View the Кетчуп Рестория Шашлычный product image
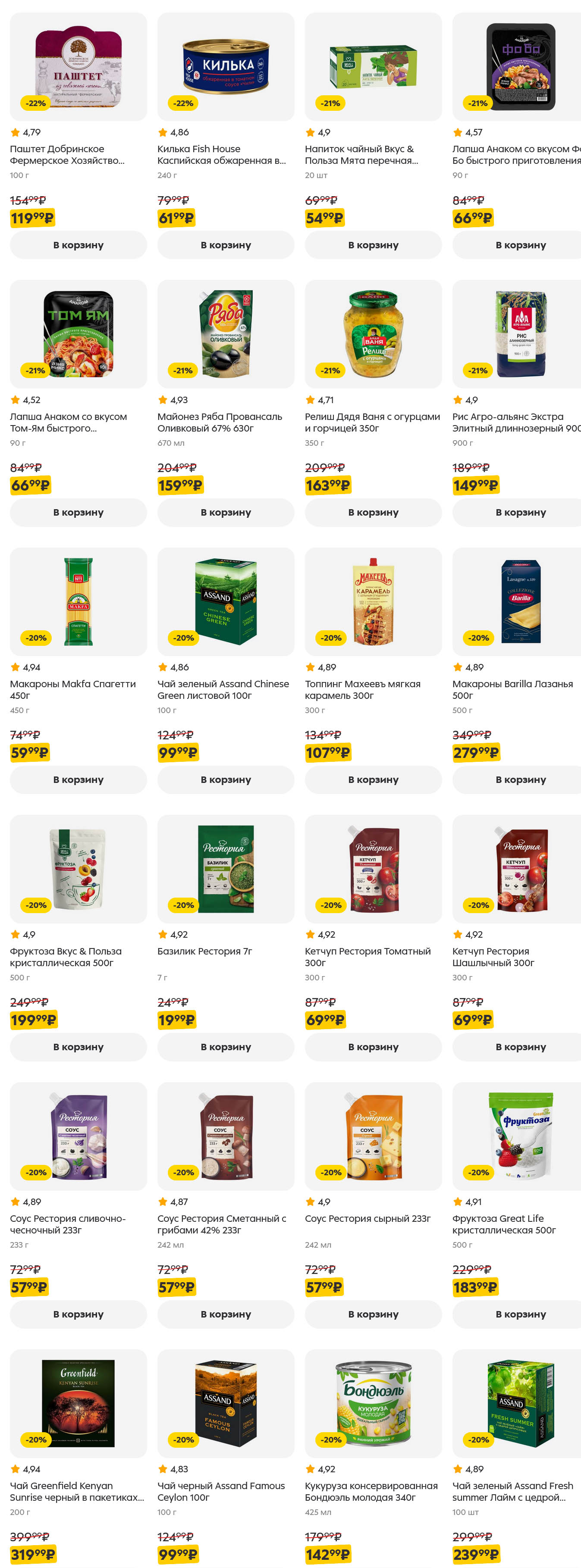The width and height of the screenshot is (581, 1568). [520, 869]
